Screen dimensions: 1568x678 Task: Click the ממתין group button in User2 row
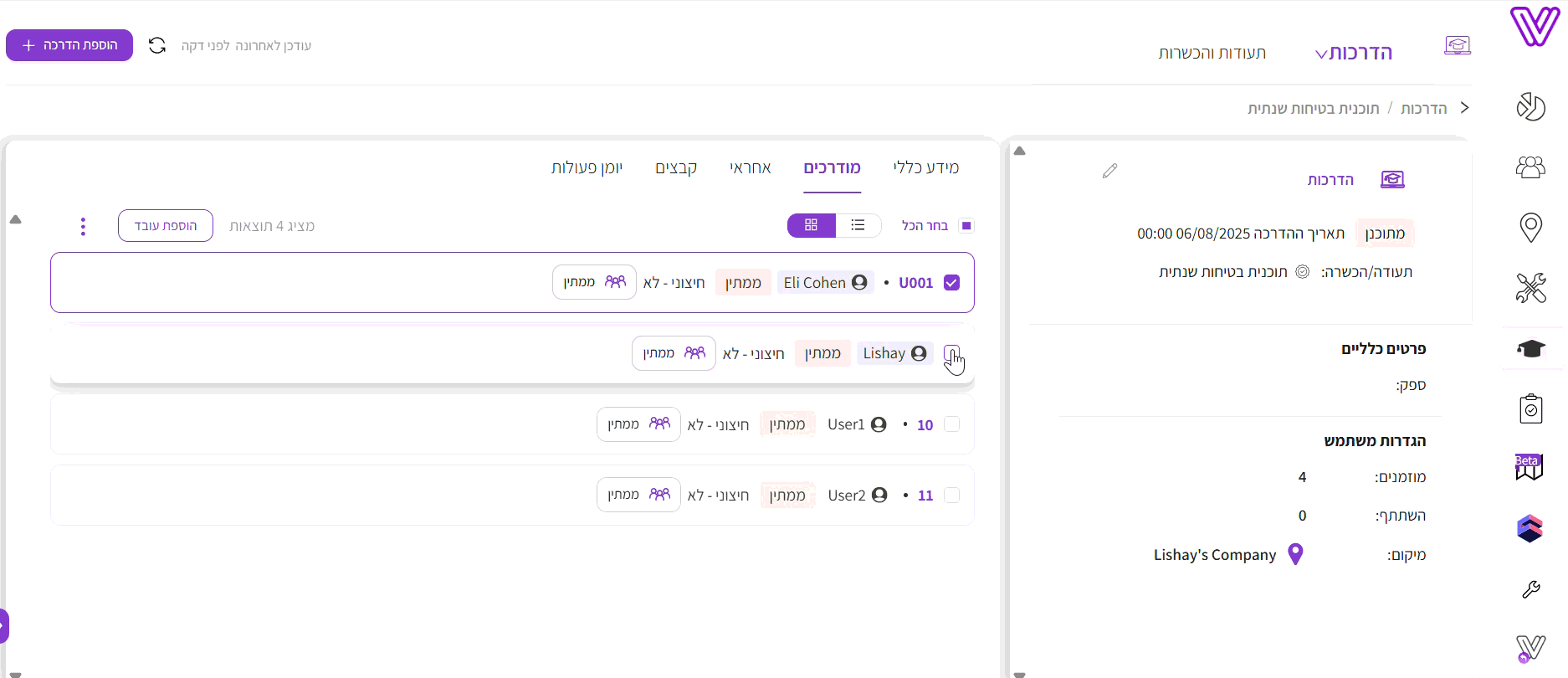[639, 495]
